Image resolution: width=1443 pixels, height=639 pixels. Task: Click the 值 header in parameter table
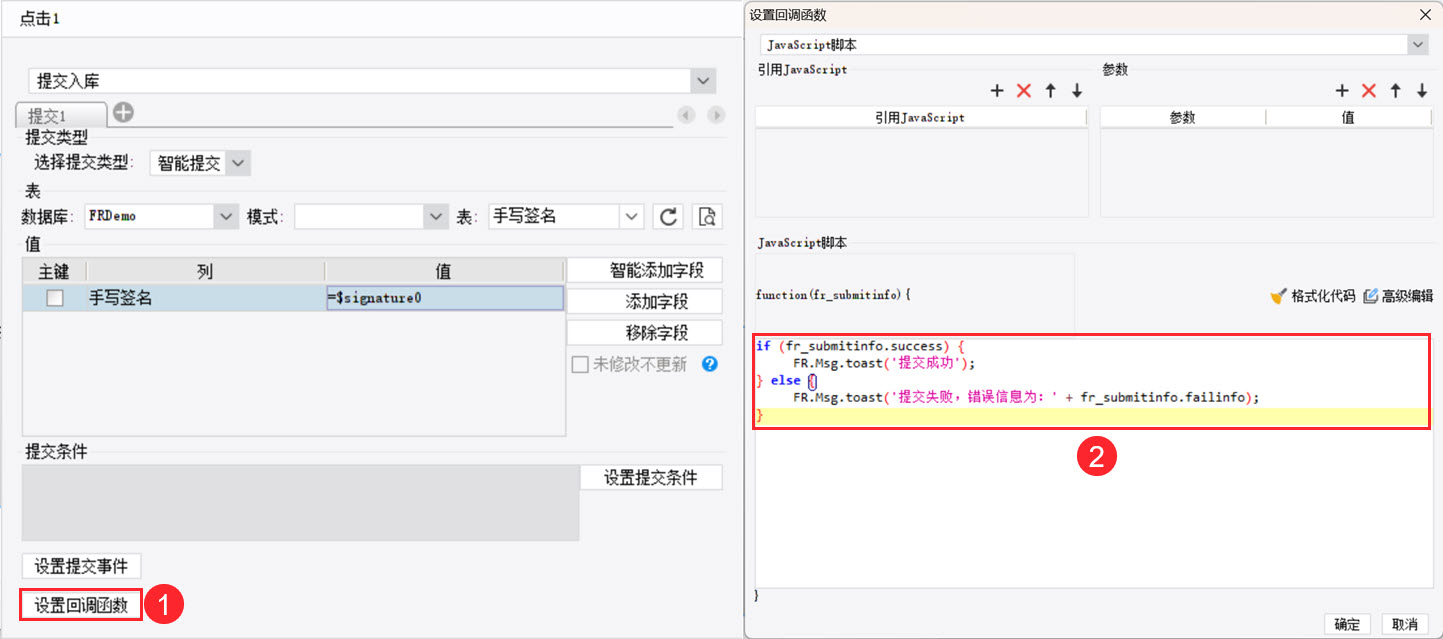pos(1348,117)
